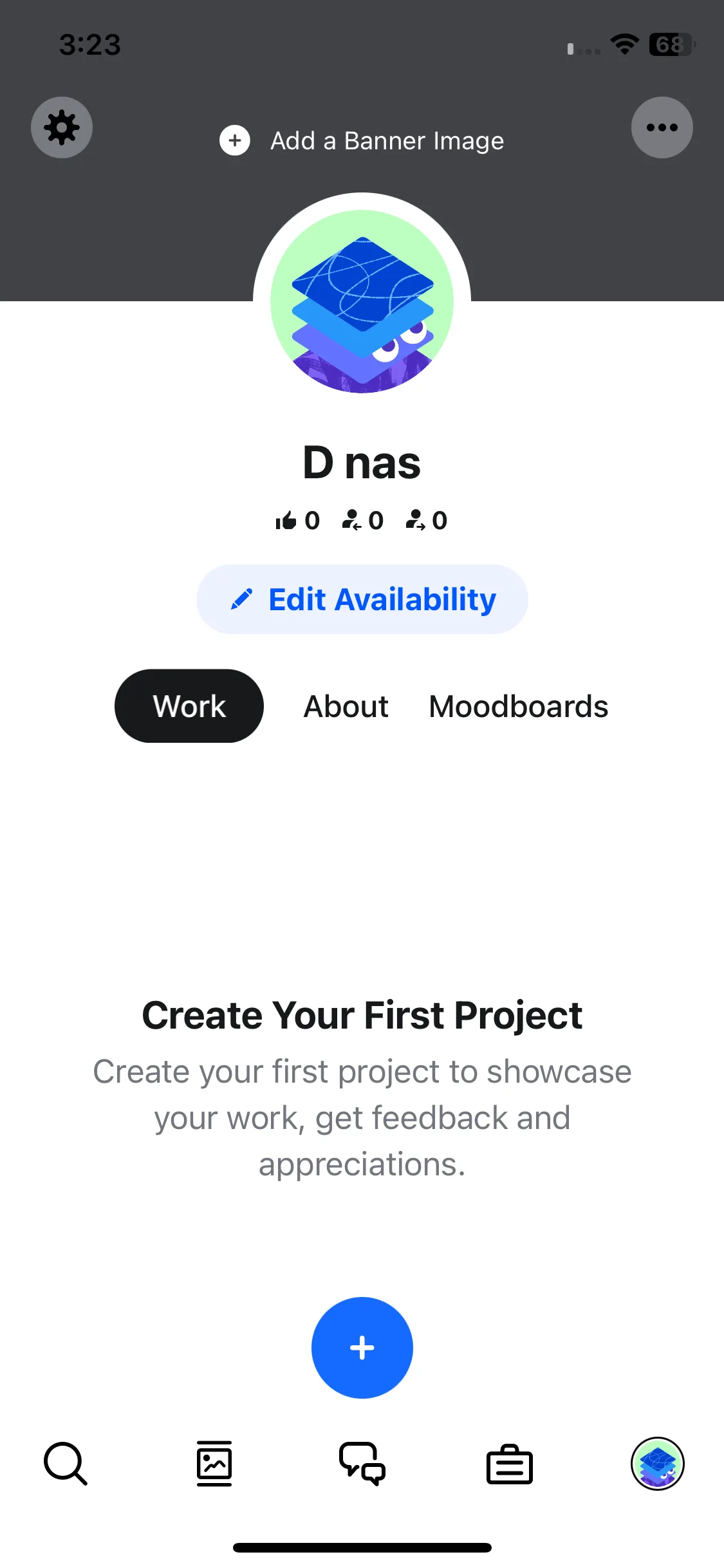Open messages via the chat bubbles icon
The width and height of the screenshot is (724, 1568).
(362, 1464)
